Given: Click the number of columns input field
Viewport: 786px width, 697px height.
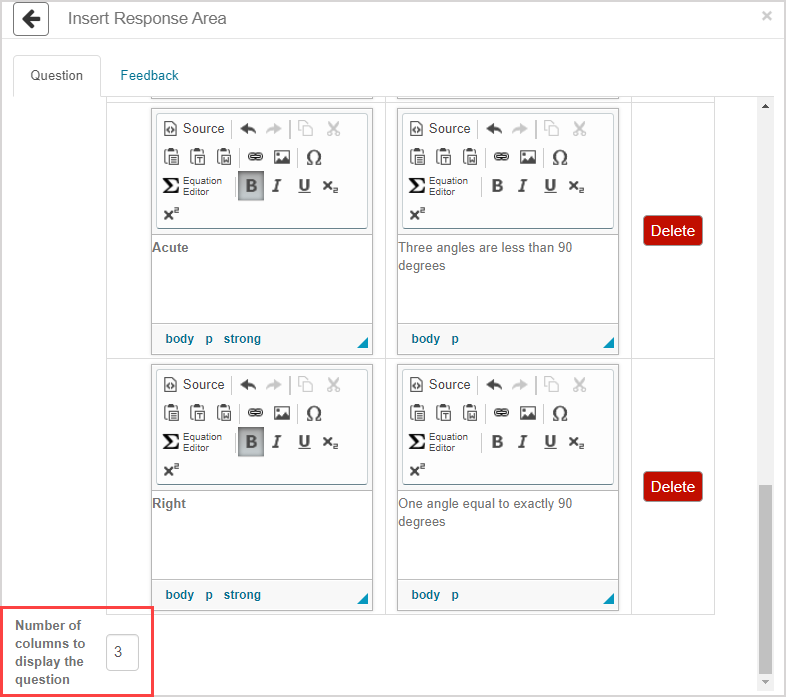Looking at the screenshot, I should [x=122, y=652].
